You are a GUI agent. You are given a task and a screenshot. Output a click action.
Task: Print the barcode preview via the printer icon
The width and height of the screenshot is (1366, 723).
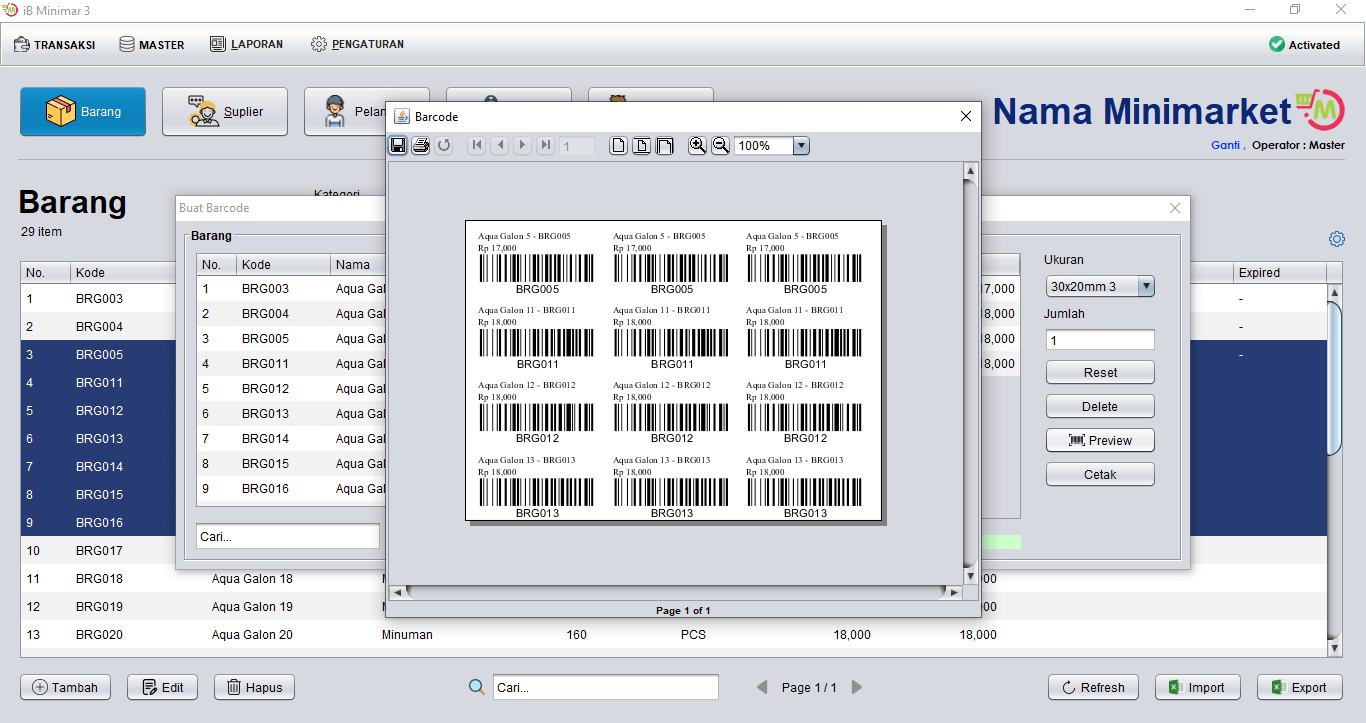pos(420,145)
